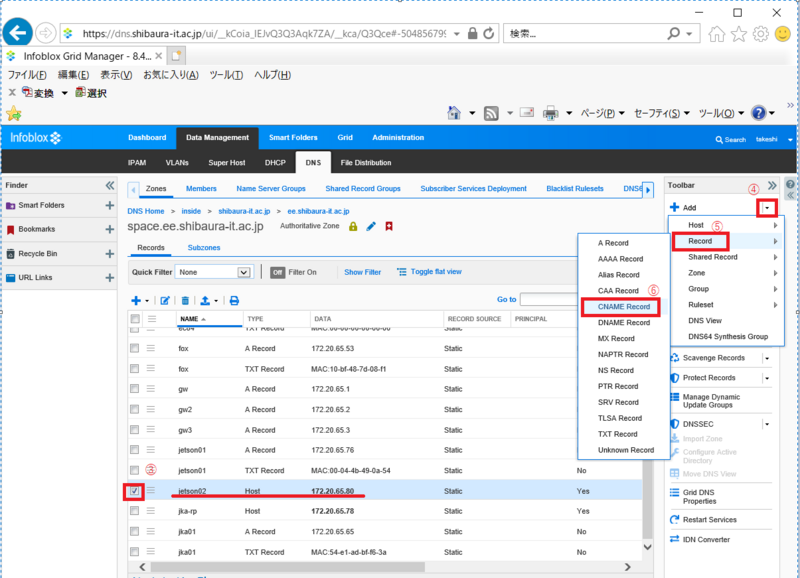The image size is (800, 578).
Task: Expand Scavenge Records dropdown arrow
Action: pos(767,358)
